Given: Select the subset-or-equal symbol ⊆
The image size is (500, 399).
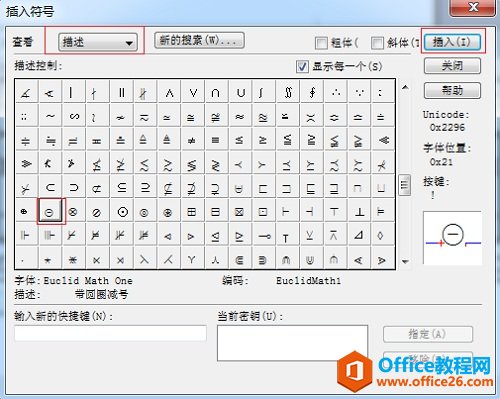Looking at the screenshot, I should [x=121, y=188].
